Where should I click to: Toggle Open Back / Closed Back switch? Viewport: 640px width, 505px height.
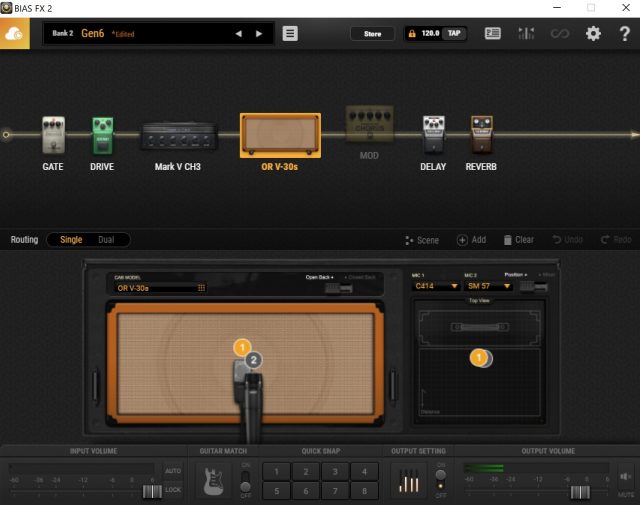(x=338, y=288)
